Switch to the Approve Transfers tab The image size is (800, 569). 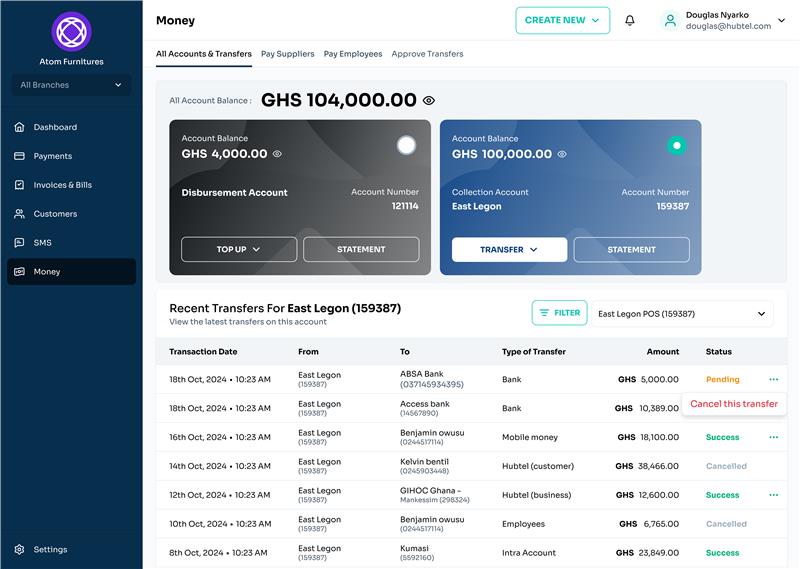427,54
